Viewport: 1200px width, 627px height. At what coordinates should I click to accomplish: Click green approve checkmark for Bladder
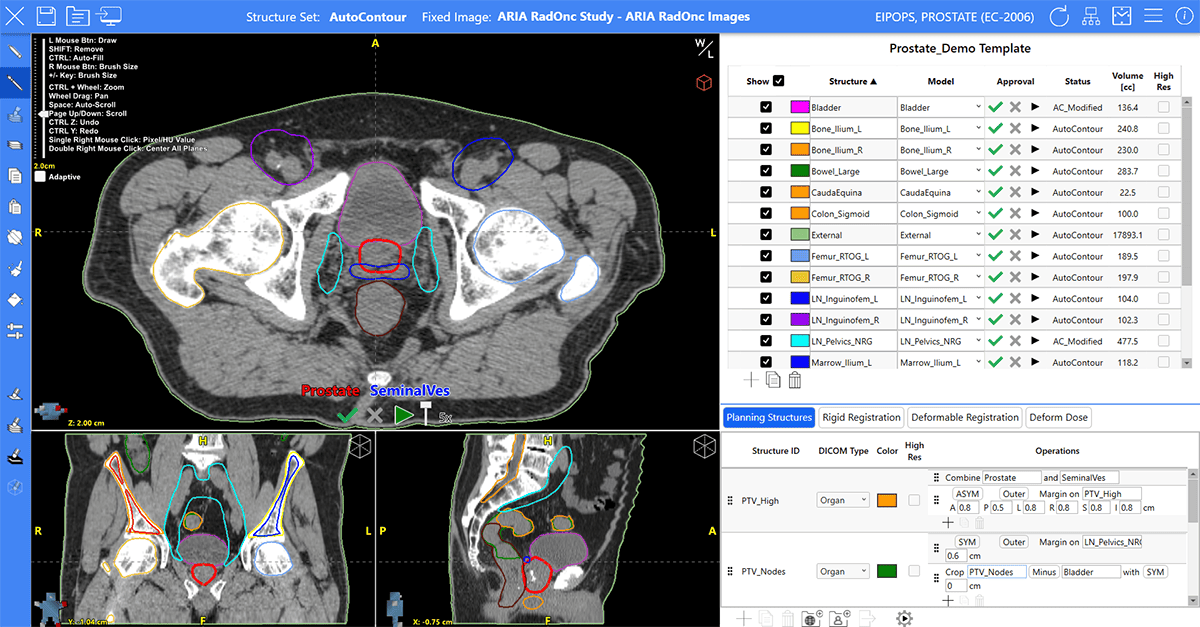(x=994, y=107)
